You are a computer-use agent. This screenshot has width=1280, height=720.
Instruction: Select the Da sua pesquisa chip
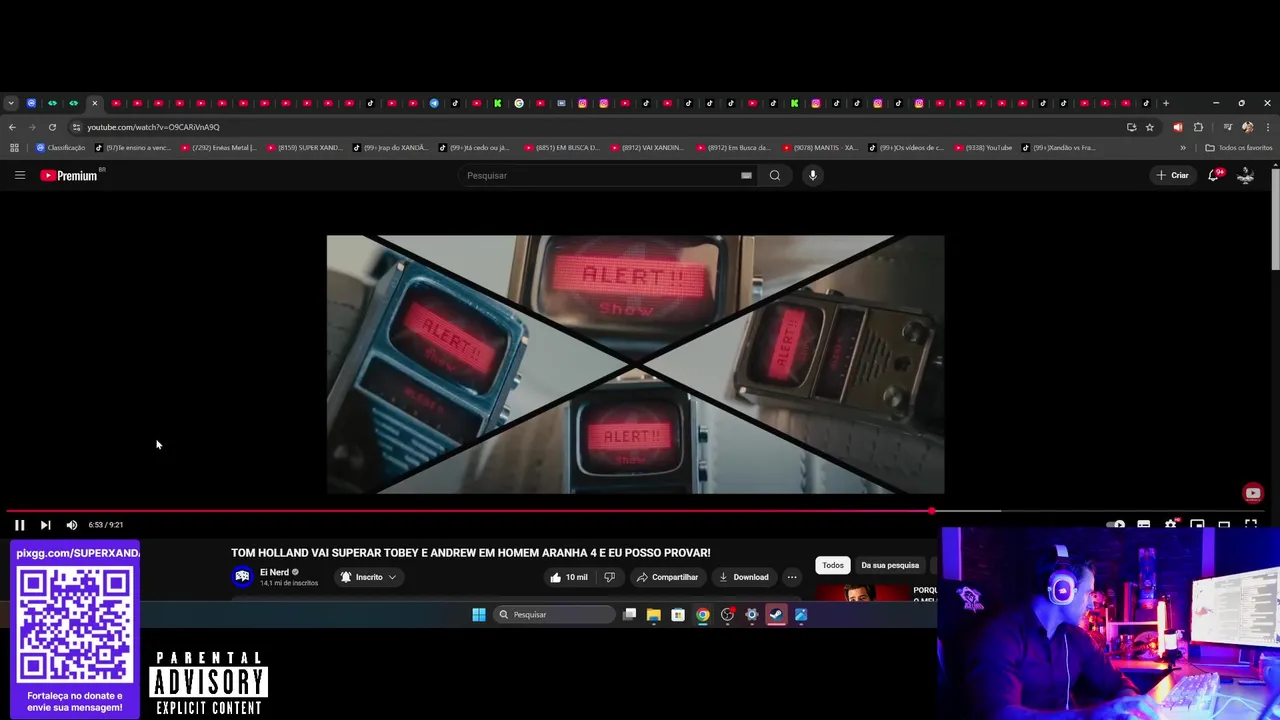[890, 565]
